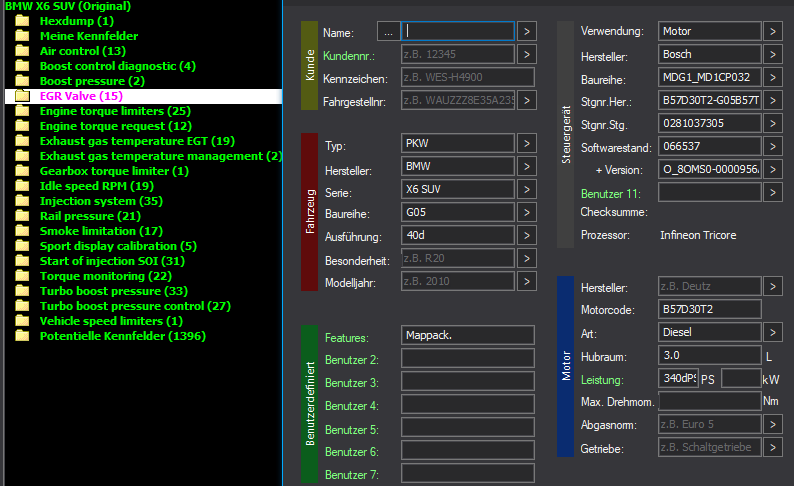This screenshot has height=486, width=794.
Task: Click the ellipsis button next to Name
Action: point(388,31)
